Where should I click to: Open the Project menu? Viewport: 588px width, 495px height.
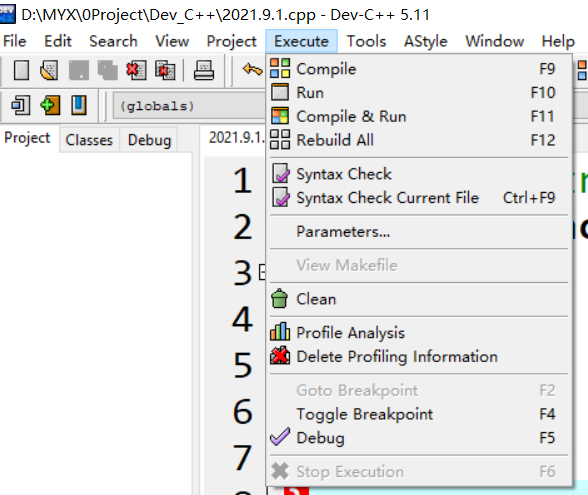click(x=231, y=41)
